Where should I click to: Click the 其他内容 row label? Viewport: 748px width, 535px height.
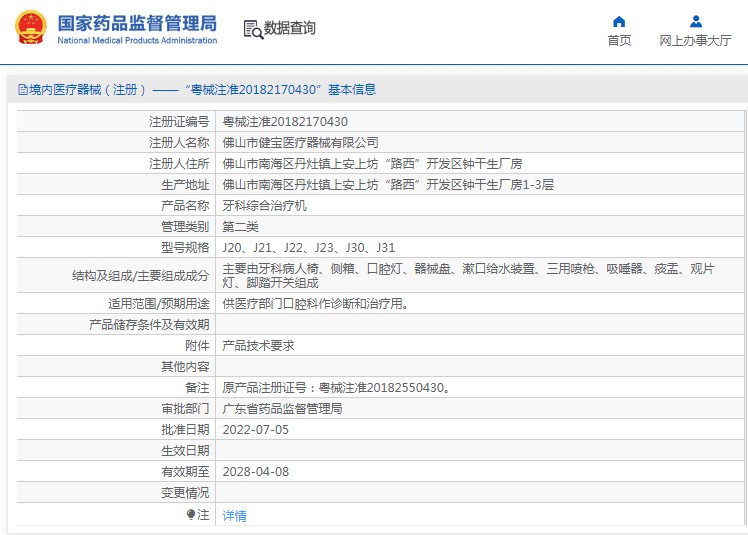pyautogui.click(x=185, y=367)
